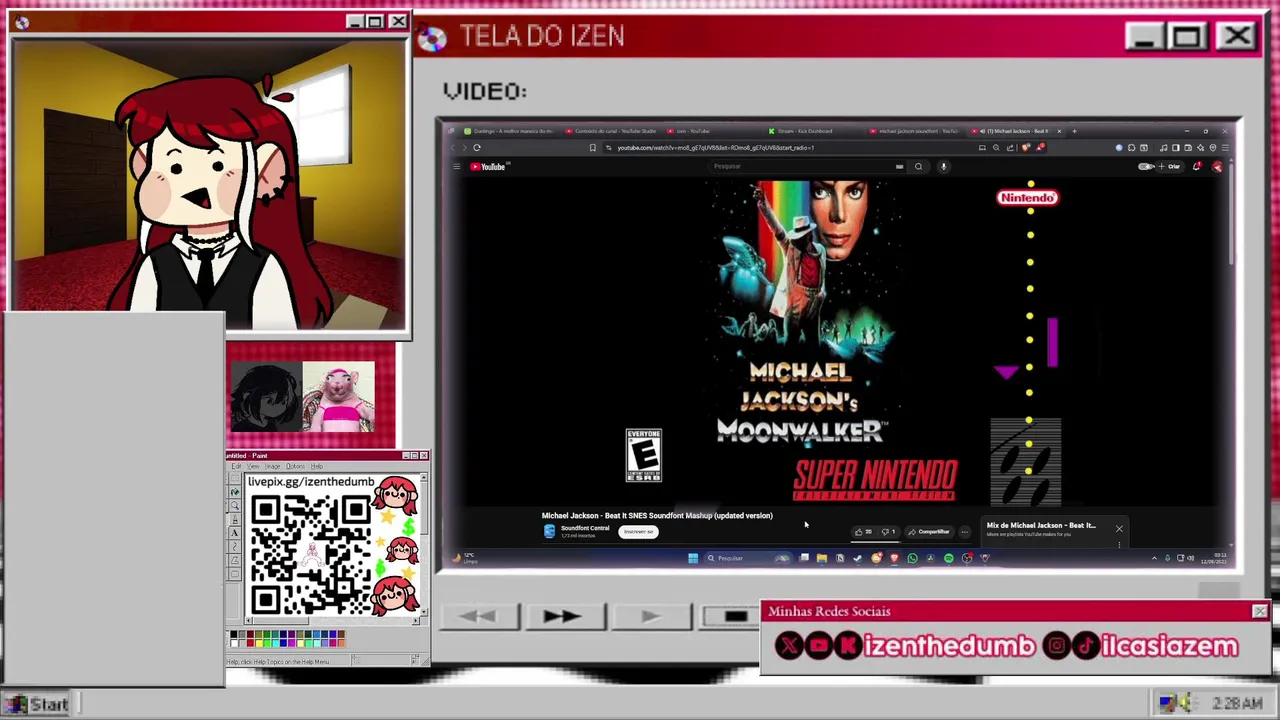Click the YouTube social icon in Redes Sociais
Viewport: 1280px width, 720px height.
pyautogui.click(x=819, y=646)
